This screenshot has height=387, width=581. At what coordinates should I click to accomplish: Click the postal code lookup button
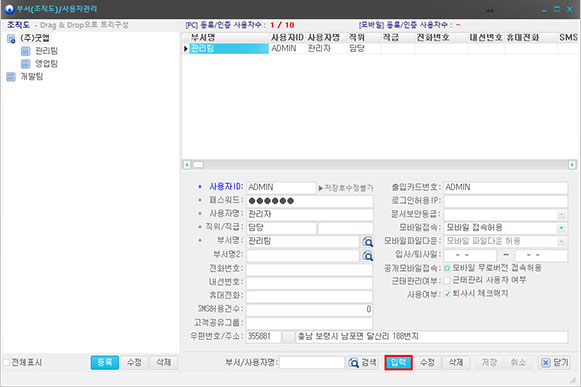(288, 337)
